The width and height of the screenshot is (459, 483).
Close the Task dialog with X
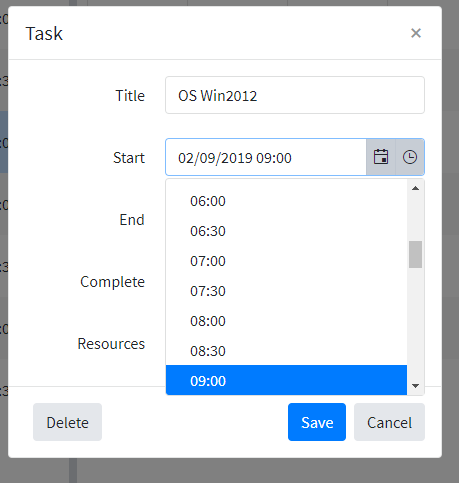pos(416,33)
